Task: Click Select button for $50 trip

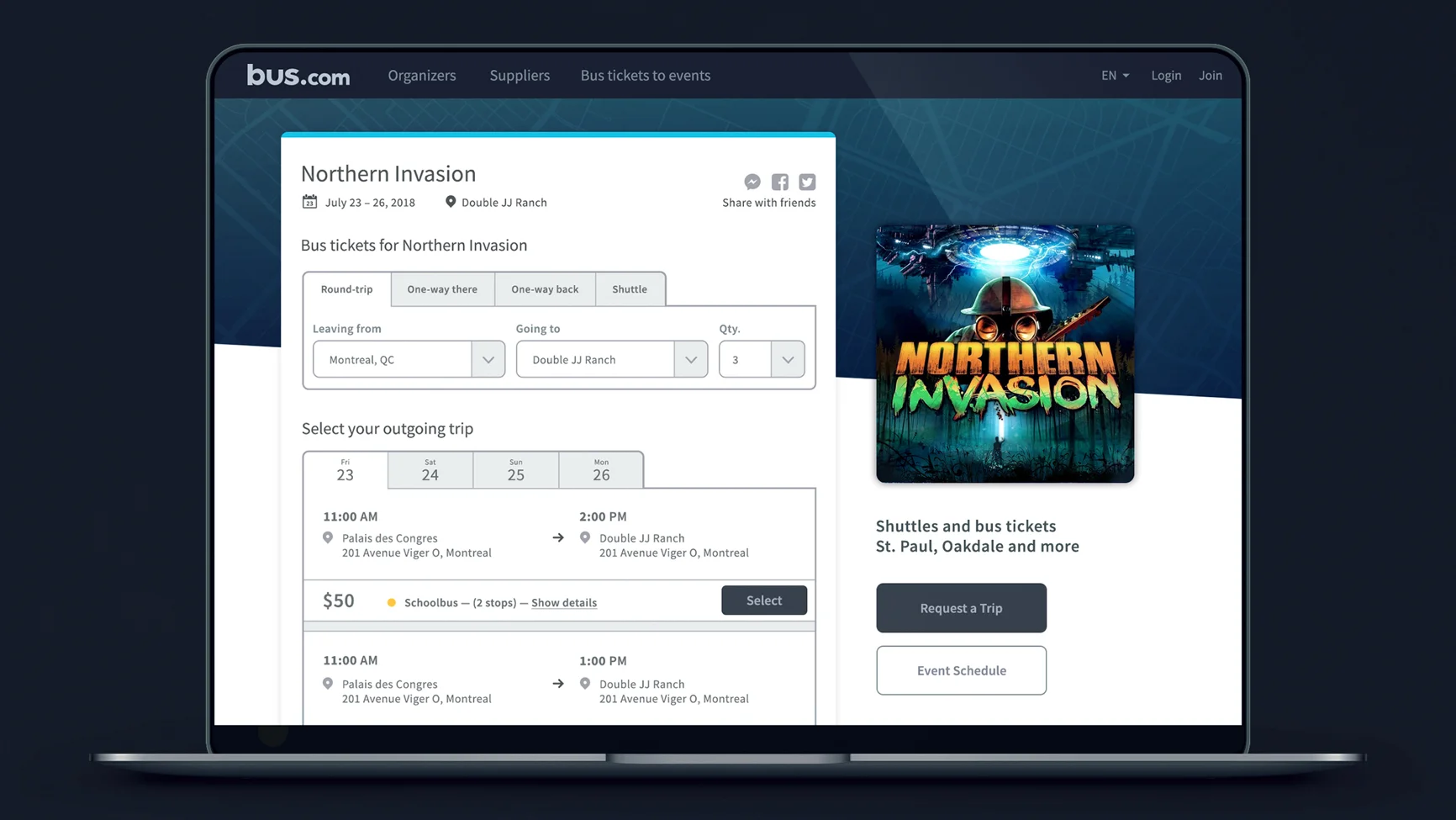Action: (x=764, y=600)
